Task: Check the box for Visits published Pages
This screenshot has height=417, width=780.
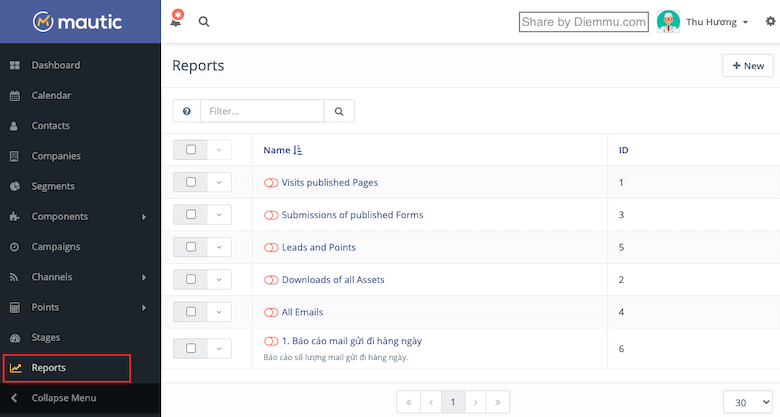Action: [x=191, y=182]
